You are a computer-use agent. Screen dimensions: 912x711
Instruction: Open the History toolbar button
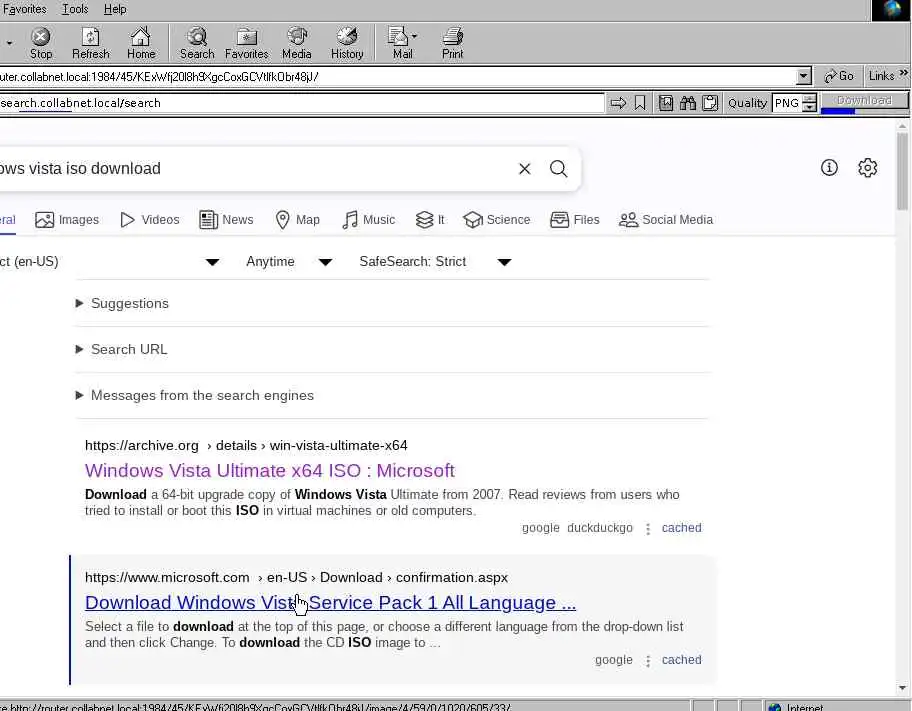[347, 44]
